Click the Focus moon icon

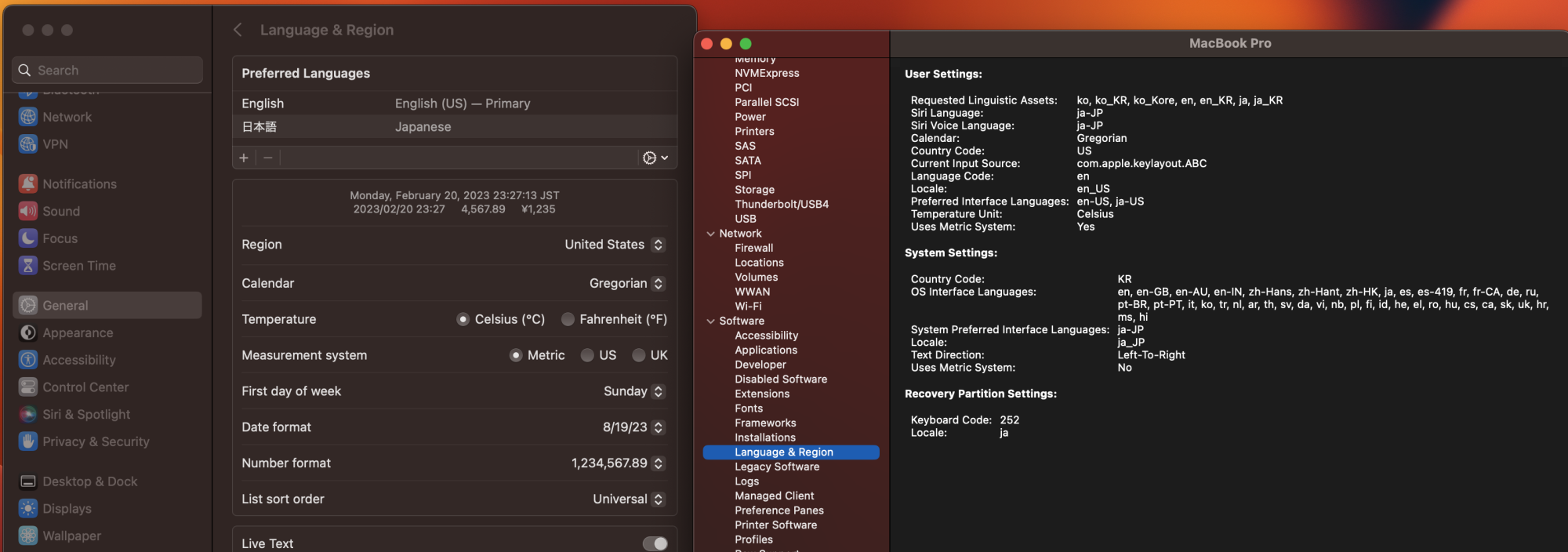28,238
